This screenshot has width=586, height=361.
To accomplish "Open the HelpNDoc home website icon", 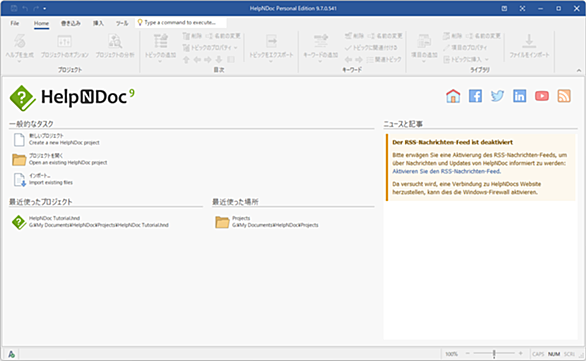I will pos(453,96).
